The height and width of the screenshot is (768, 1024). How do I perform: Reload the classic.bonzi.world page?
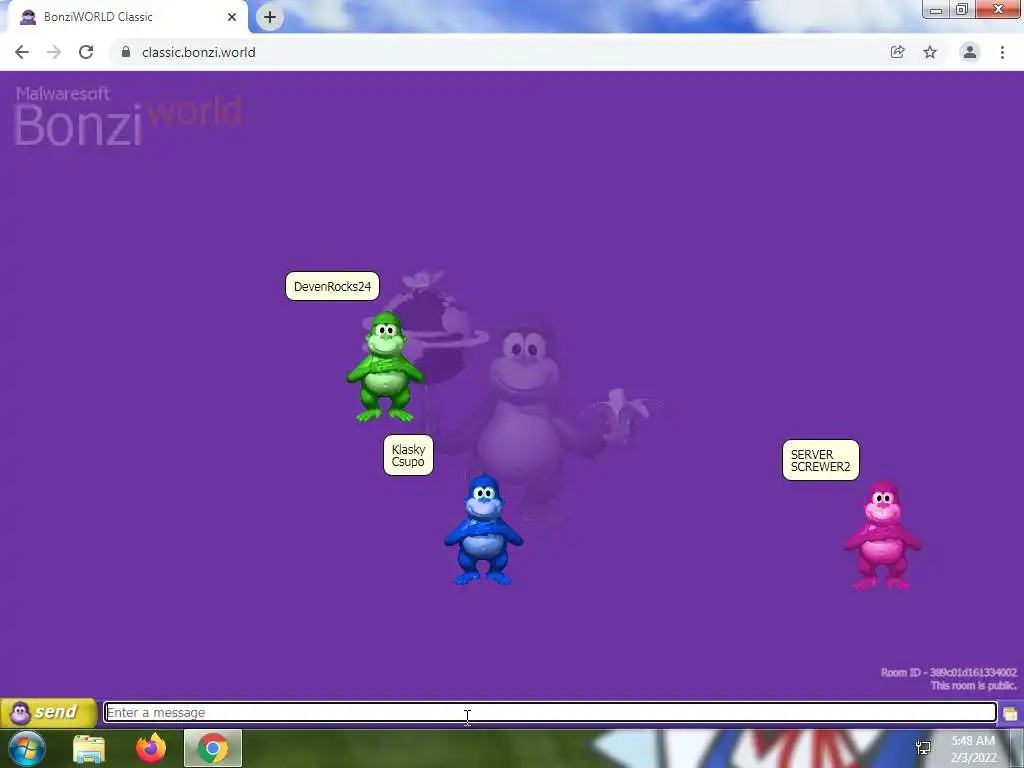[86, 52]
